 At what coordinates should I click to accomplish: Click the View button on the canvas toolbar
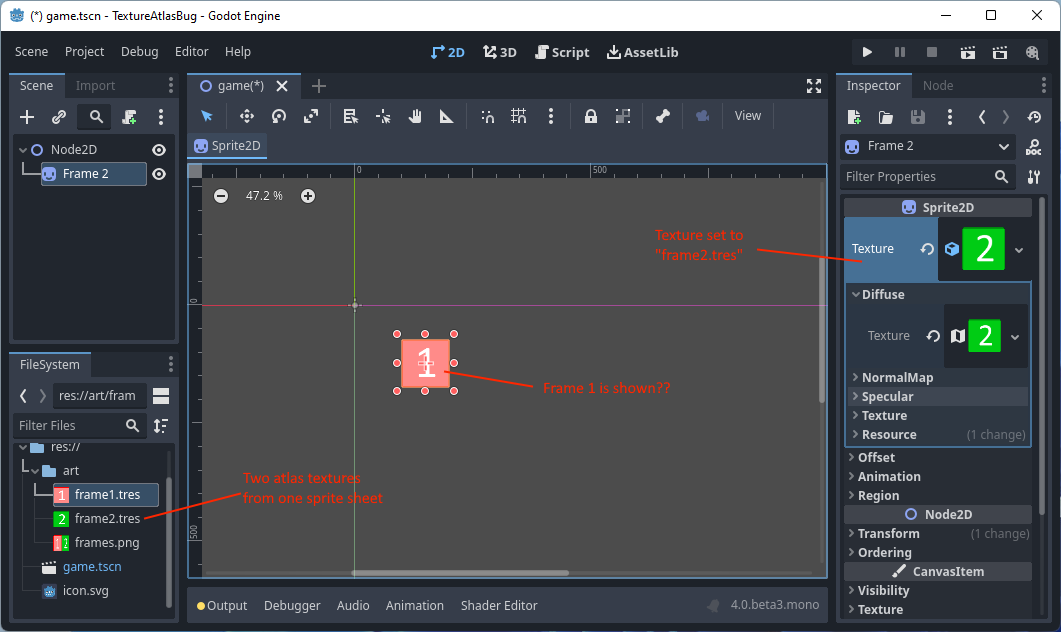[748, 116]
